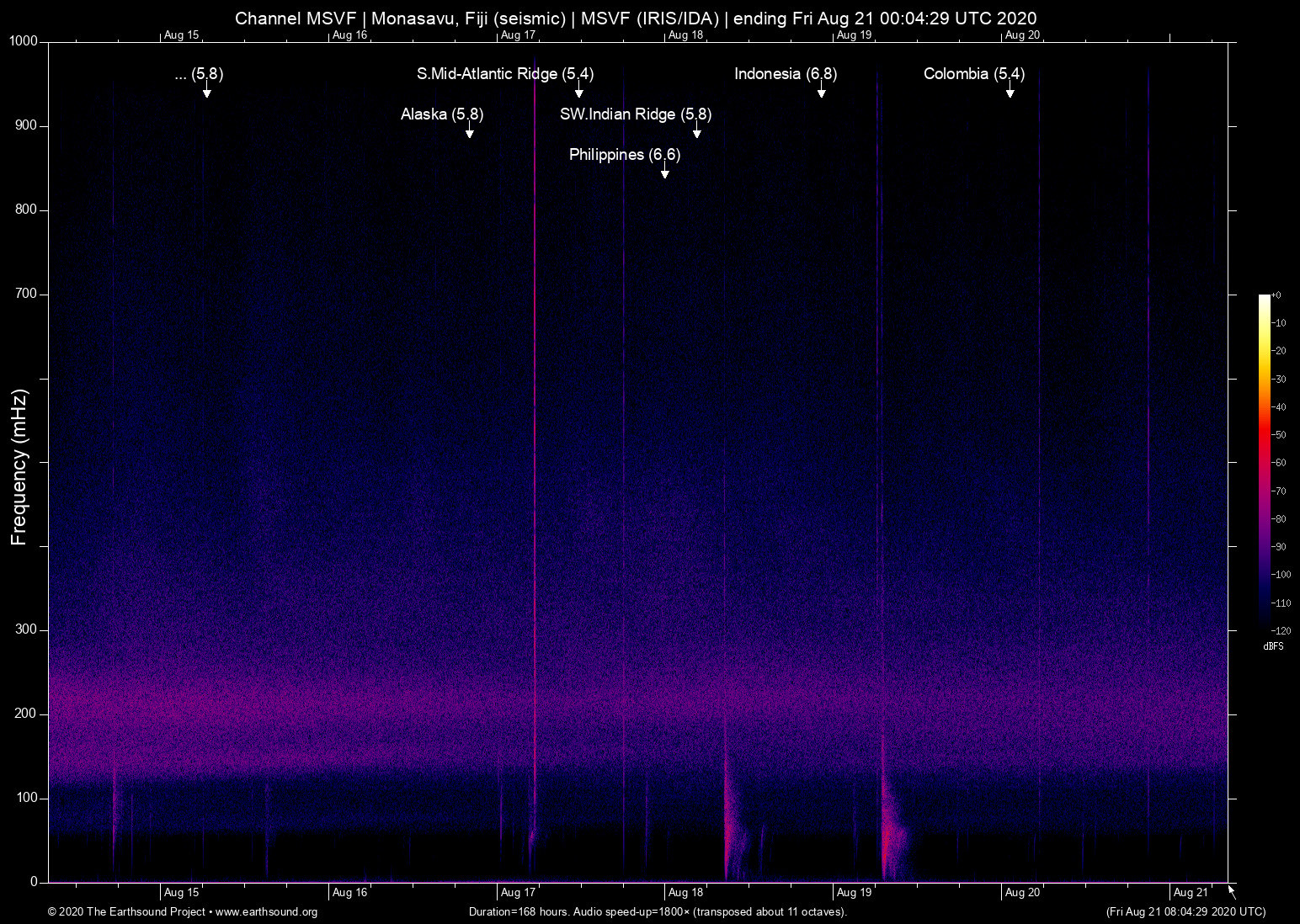Click the arrow beneath Alaska (5.8) label
This screenshot has height=924, width=1300.
469,132
